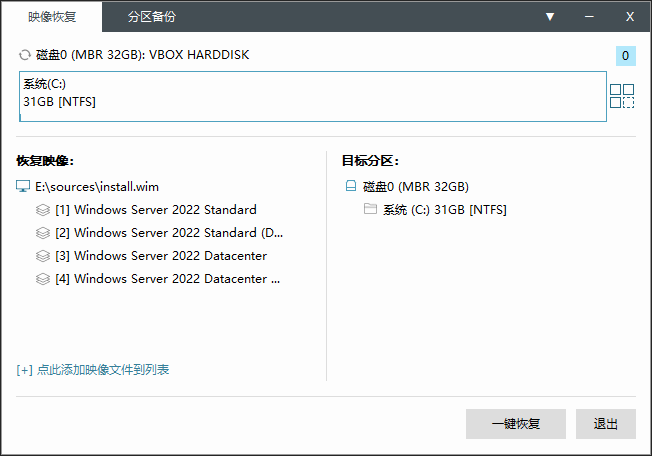Click the blue disk number 0 badge

pos(625,56)
